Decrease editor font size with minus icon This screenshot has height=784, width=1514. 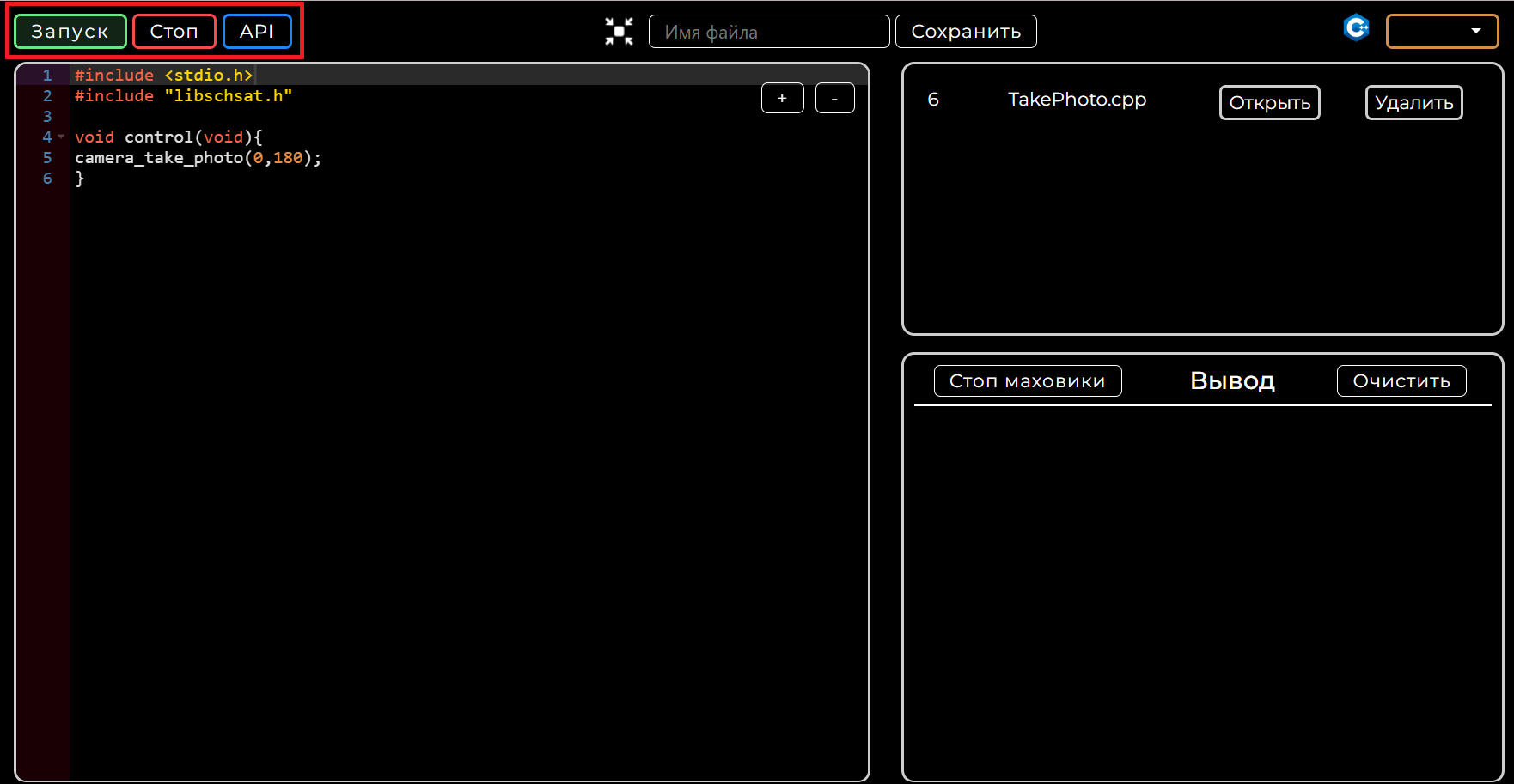[x=834, y=98]
